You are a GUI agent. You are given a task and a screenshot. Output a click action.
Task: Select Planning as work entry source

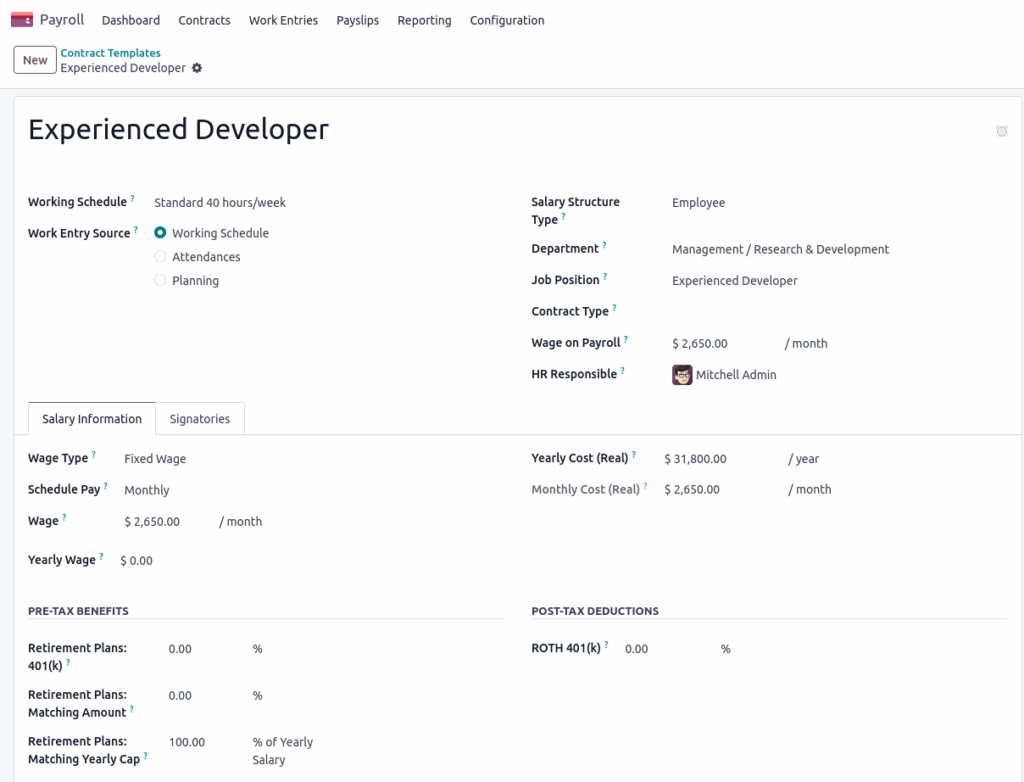[x=160, y=280]
